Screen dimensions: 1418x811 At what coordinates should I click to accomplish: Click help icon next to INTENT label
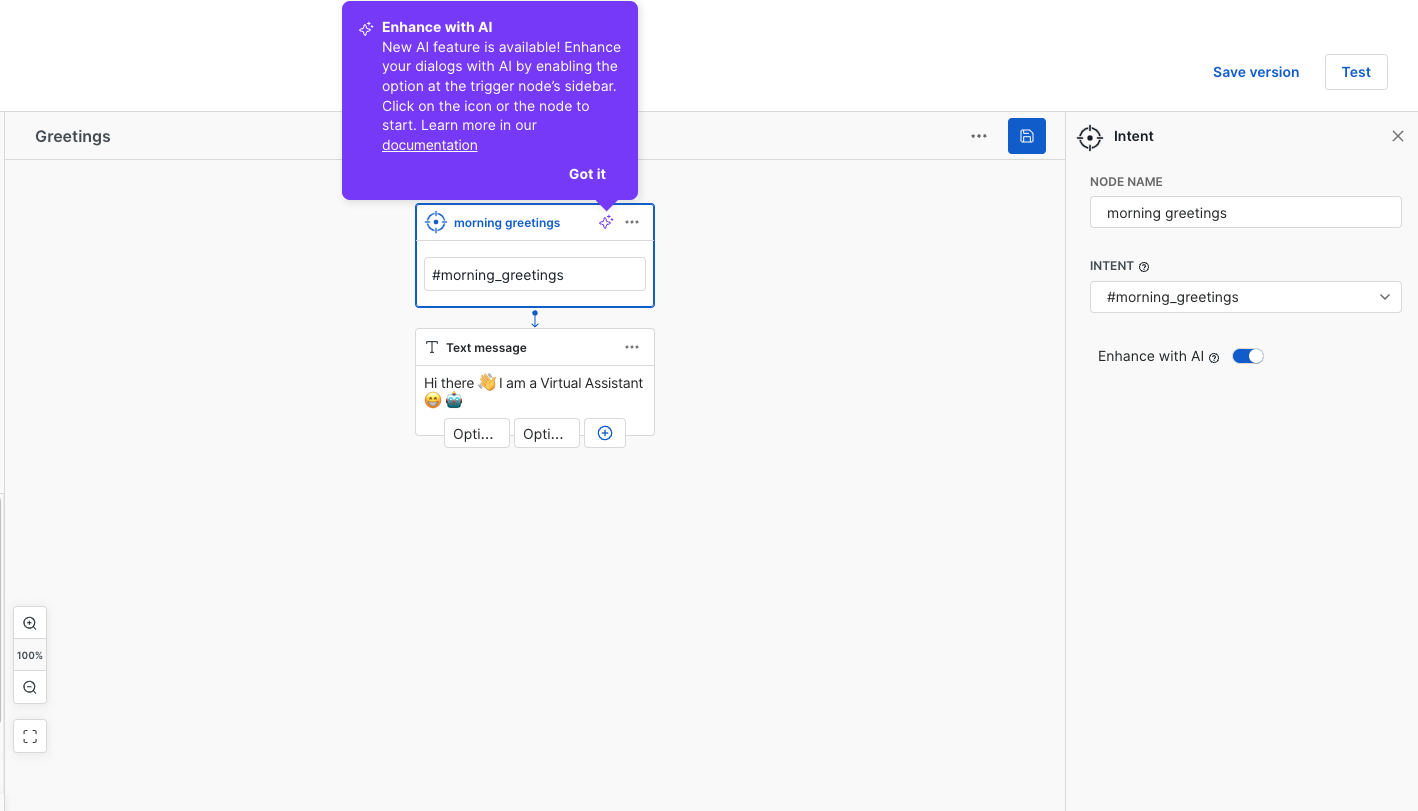coord(1144,267)
